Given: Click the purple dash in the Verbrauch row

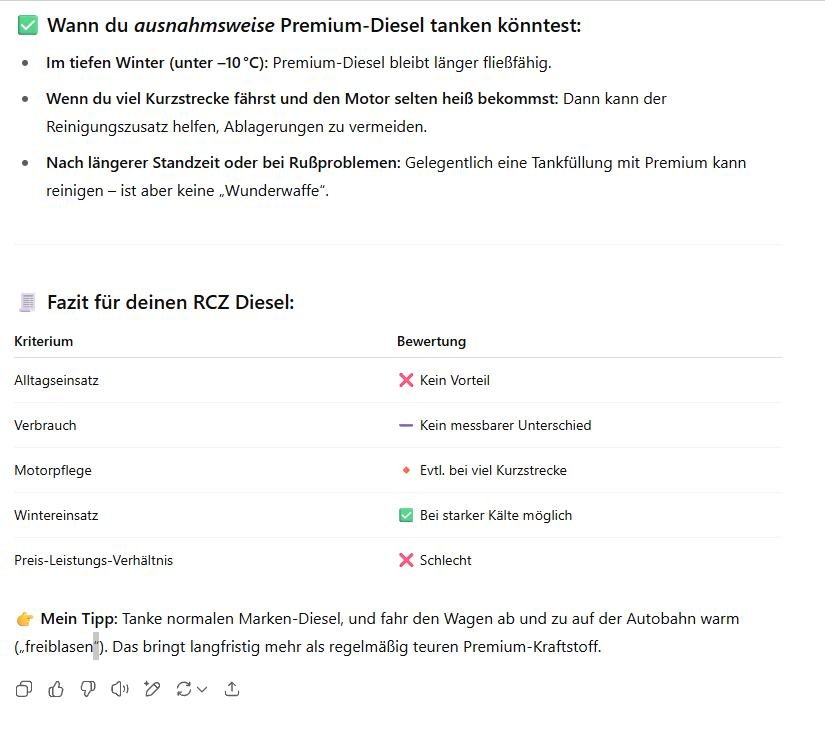Looking at the screenshot, I should [406, 425].
